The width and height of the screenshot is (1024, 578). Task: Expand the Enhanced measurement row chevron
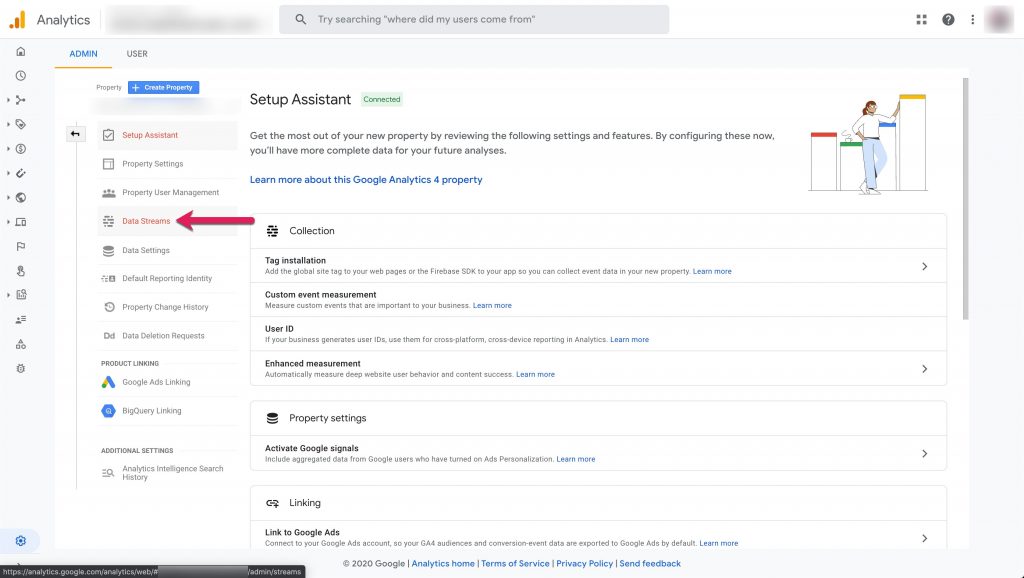pos(925,368)
